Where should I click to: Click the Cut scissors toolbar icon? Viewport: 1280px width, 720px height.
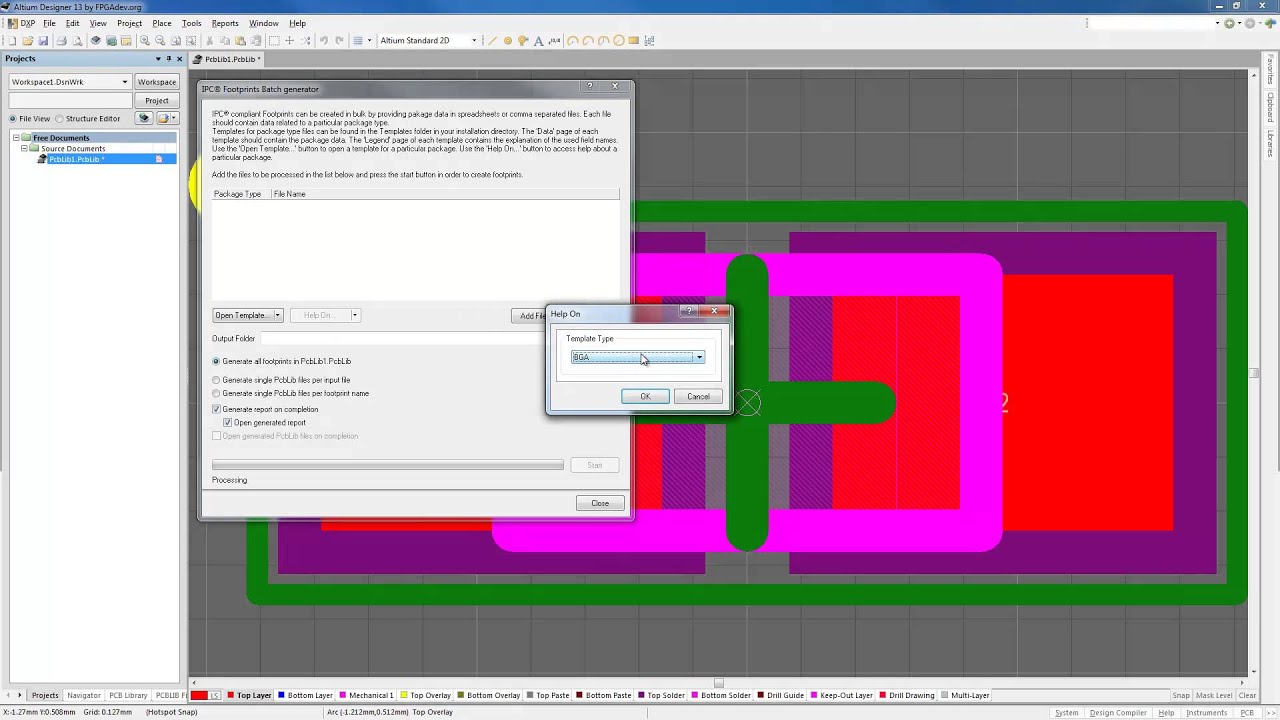[209, 41]
